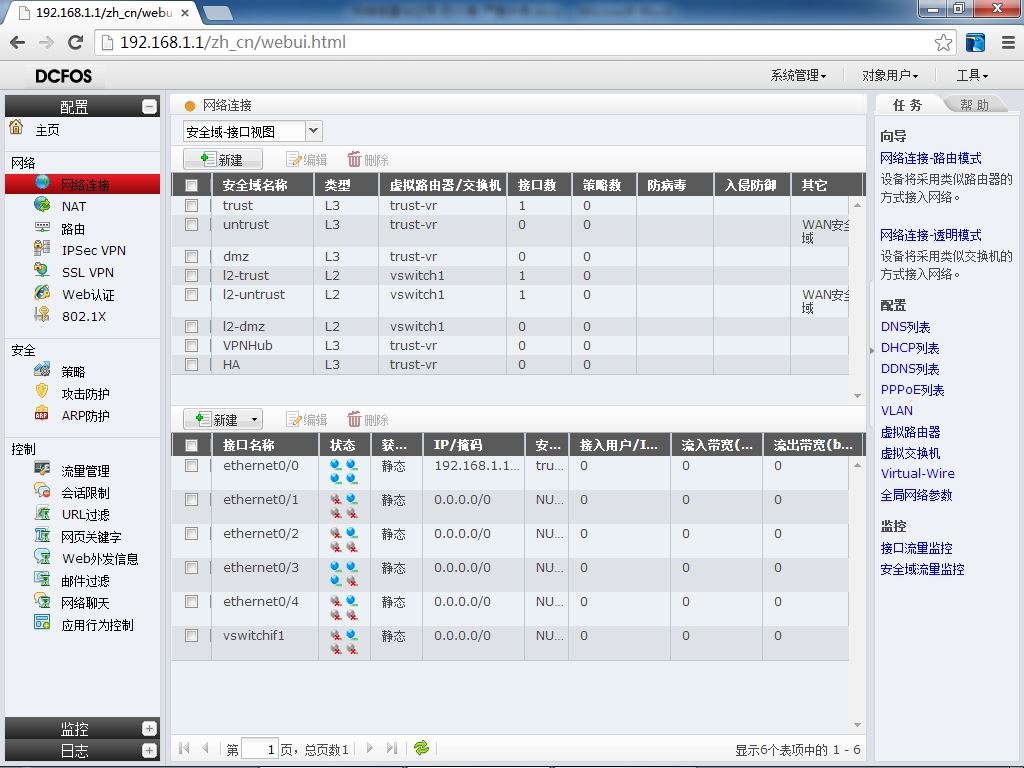Click the page number input field
The image size is (1024, 768).
(x=260, y=749)
